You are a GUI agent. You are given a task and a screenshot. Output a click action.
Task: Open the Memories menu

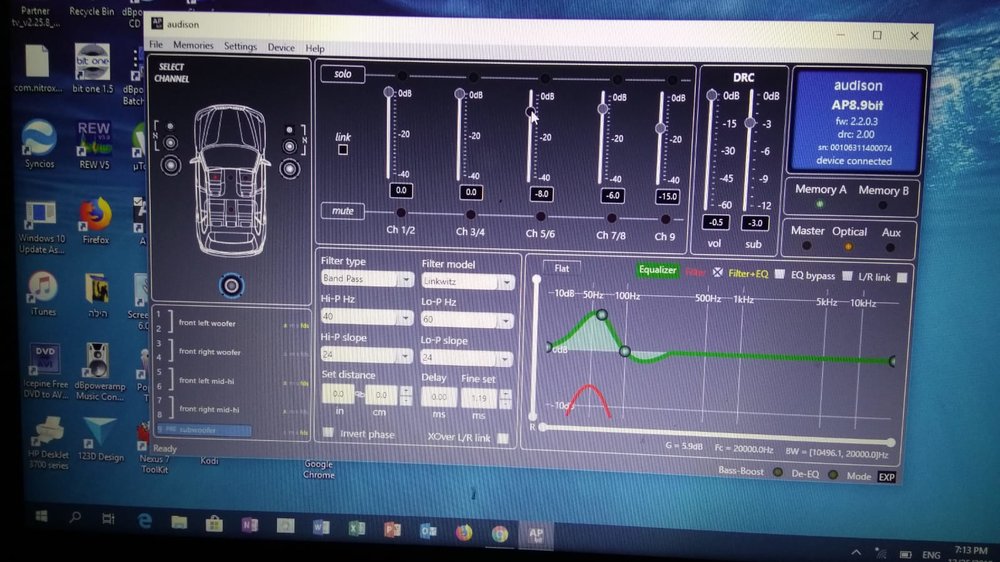(193, 45)
